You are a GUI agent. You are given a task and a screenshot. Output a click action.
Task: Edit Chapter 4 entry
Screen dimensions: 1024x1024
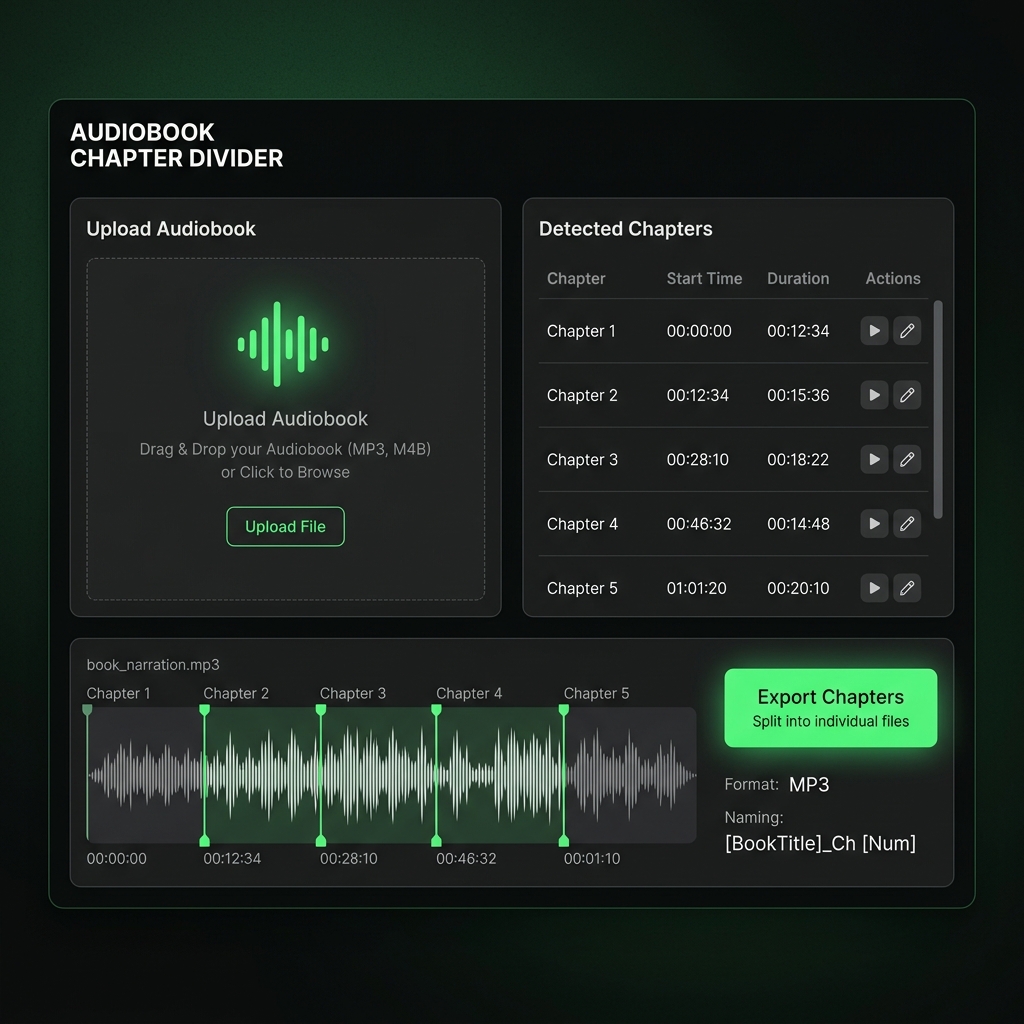(x=907, y=524)
